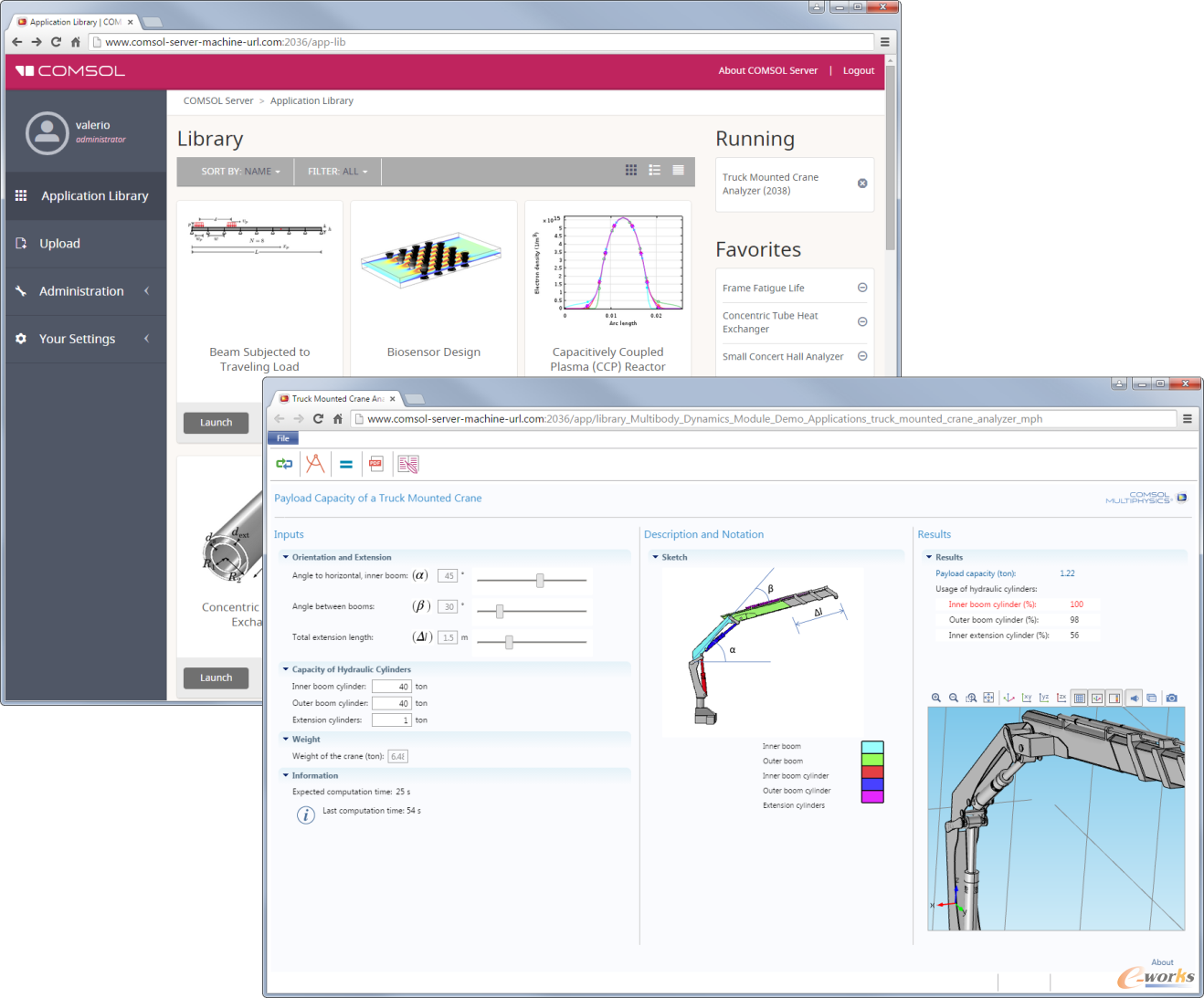Remove Frame Fatigue Life from favorites
Screen dimensions: 1204x998
862,288
